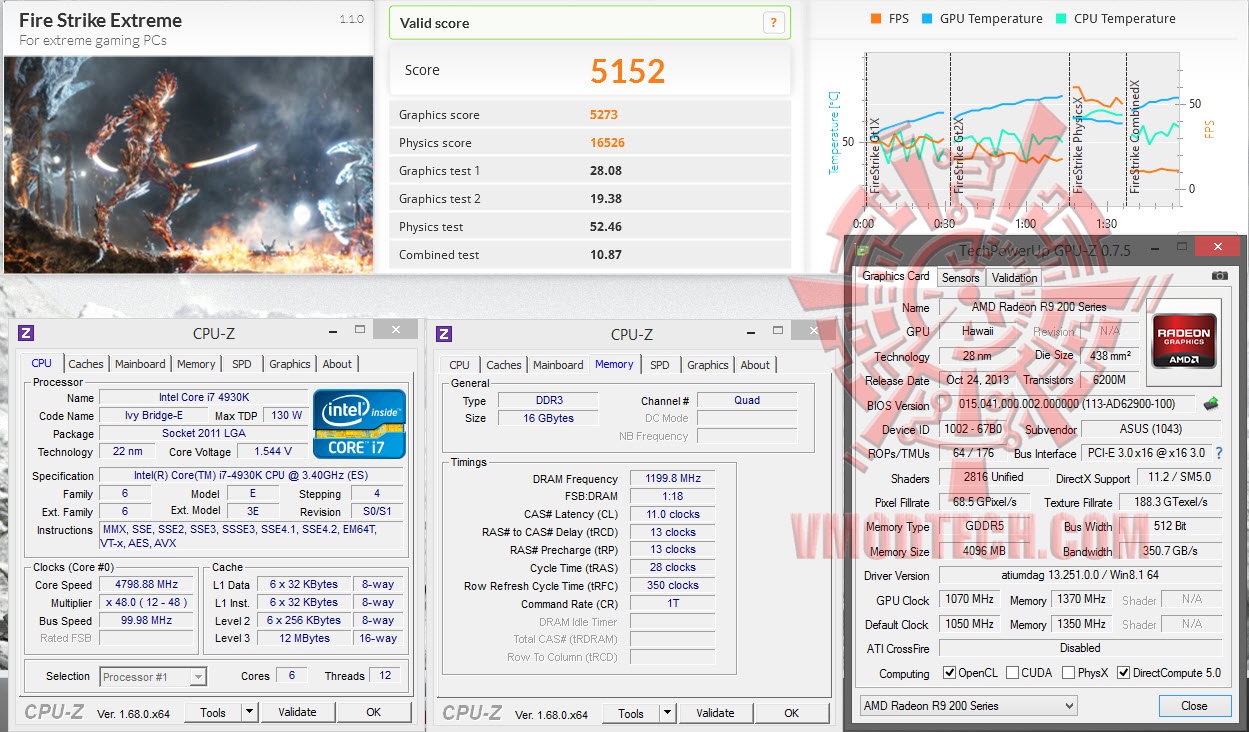Open the Validation tab in GPU-Z
Image resolution: width=1249 pixels, height=732 pixels.
[1014, 278]
